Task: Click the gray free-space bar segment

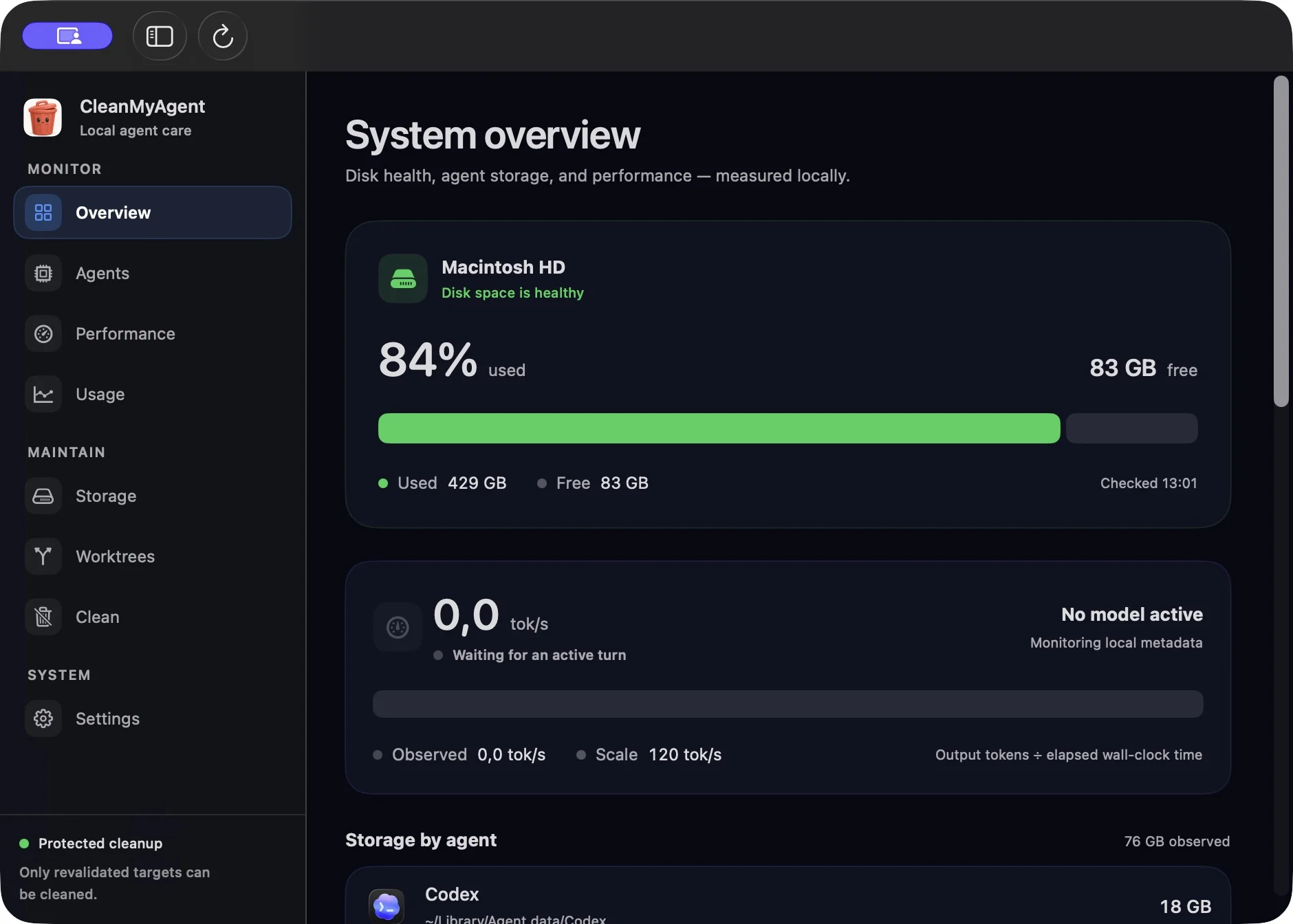Action: point(1131,428)
